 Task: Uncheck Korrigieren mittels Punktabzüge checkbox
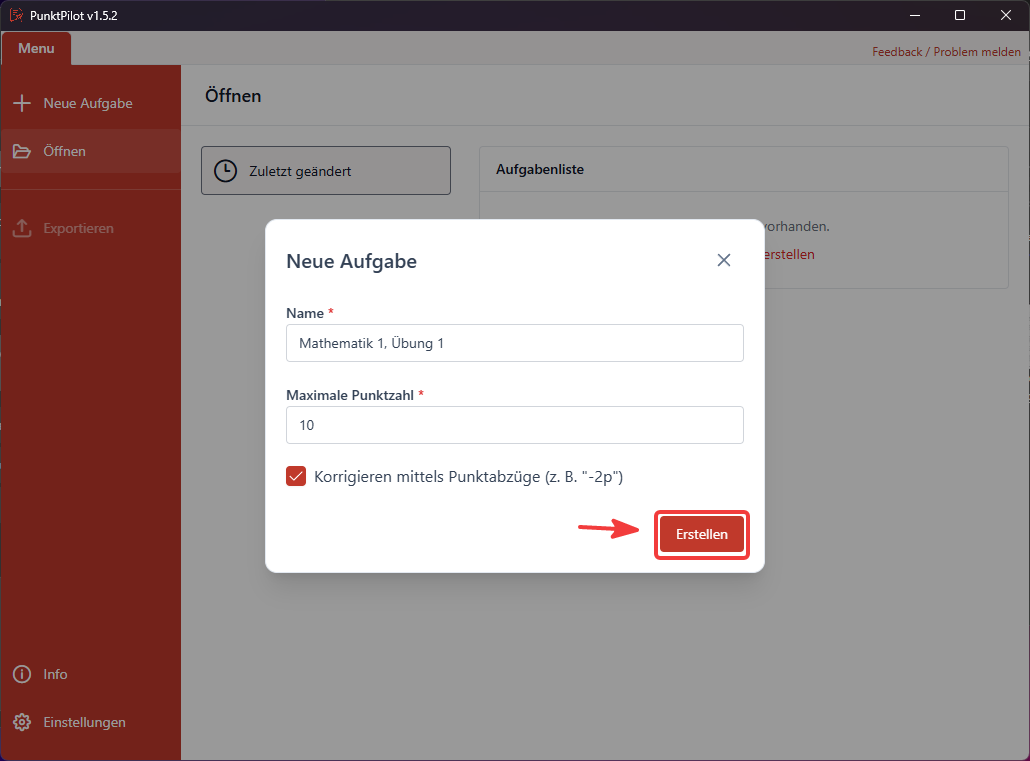pyautogui.click(x=296, y=476)
